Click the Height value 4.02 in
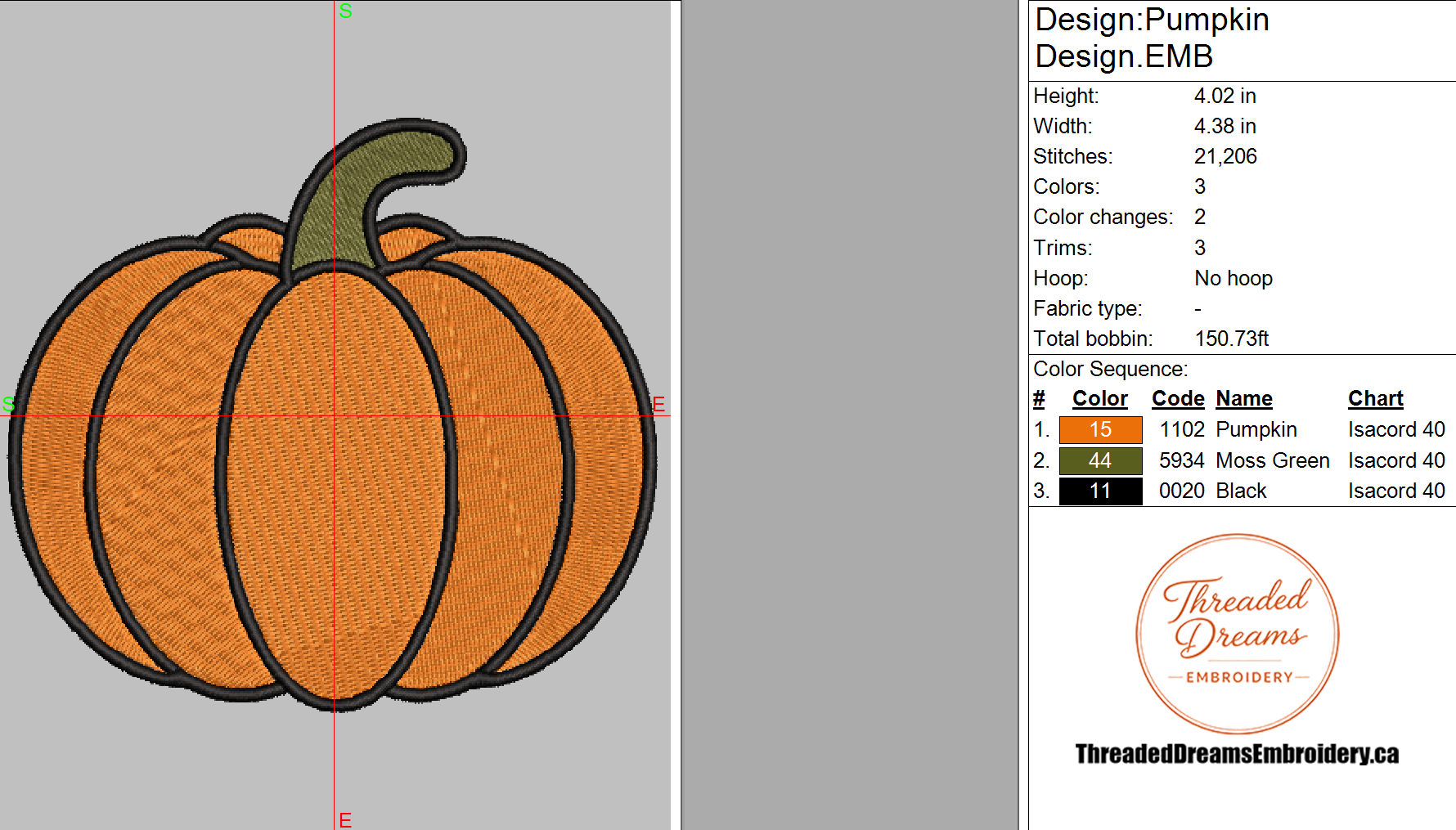The image size is (1456, 830). point(1225,96)
